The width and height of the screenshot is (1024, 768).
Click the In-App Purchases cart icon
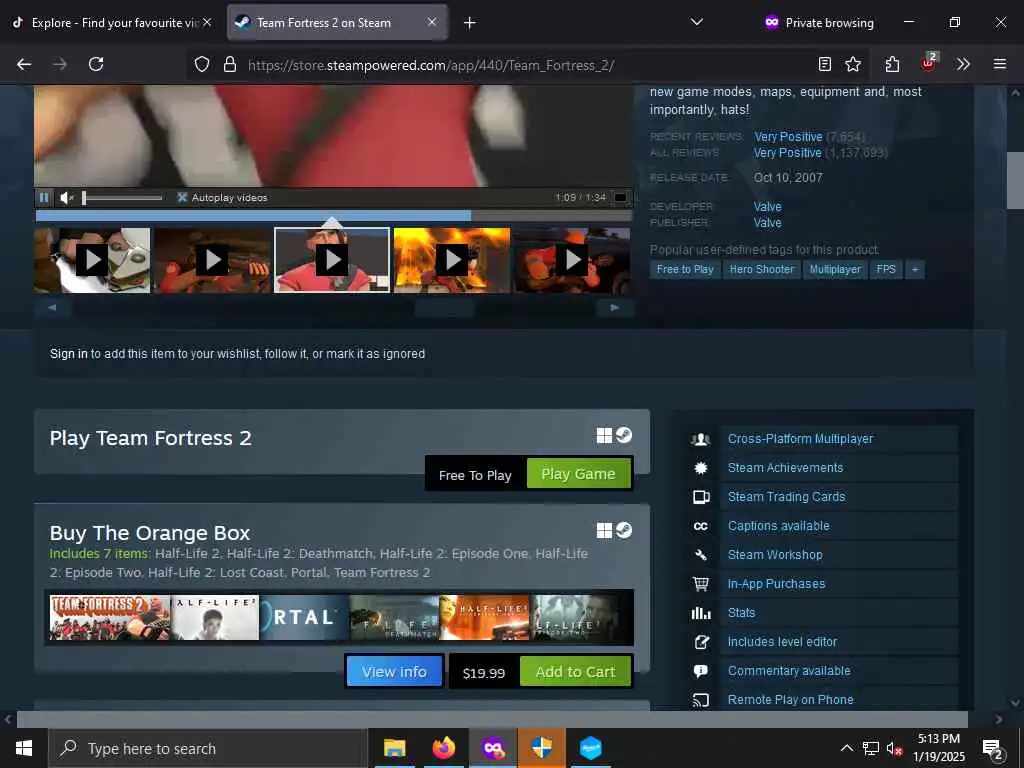(701, 584)
